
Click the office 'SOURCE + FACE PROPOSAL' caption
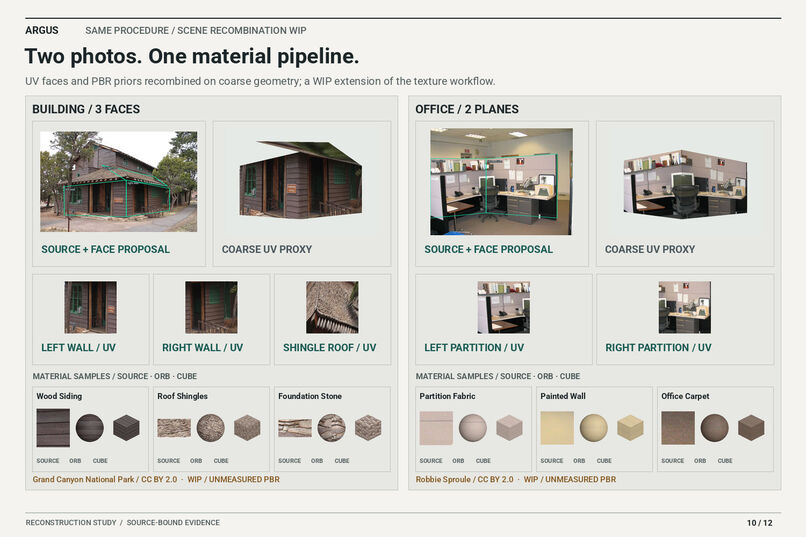488,249
